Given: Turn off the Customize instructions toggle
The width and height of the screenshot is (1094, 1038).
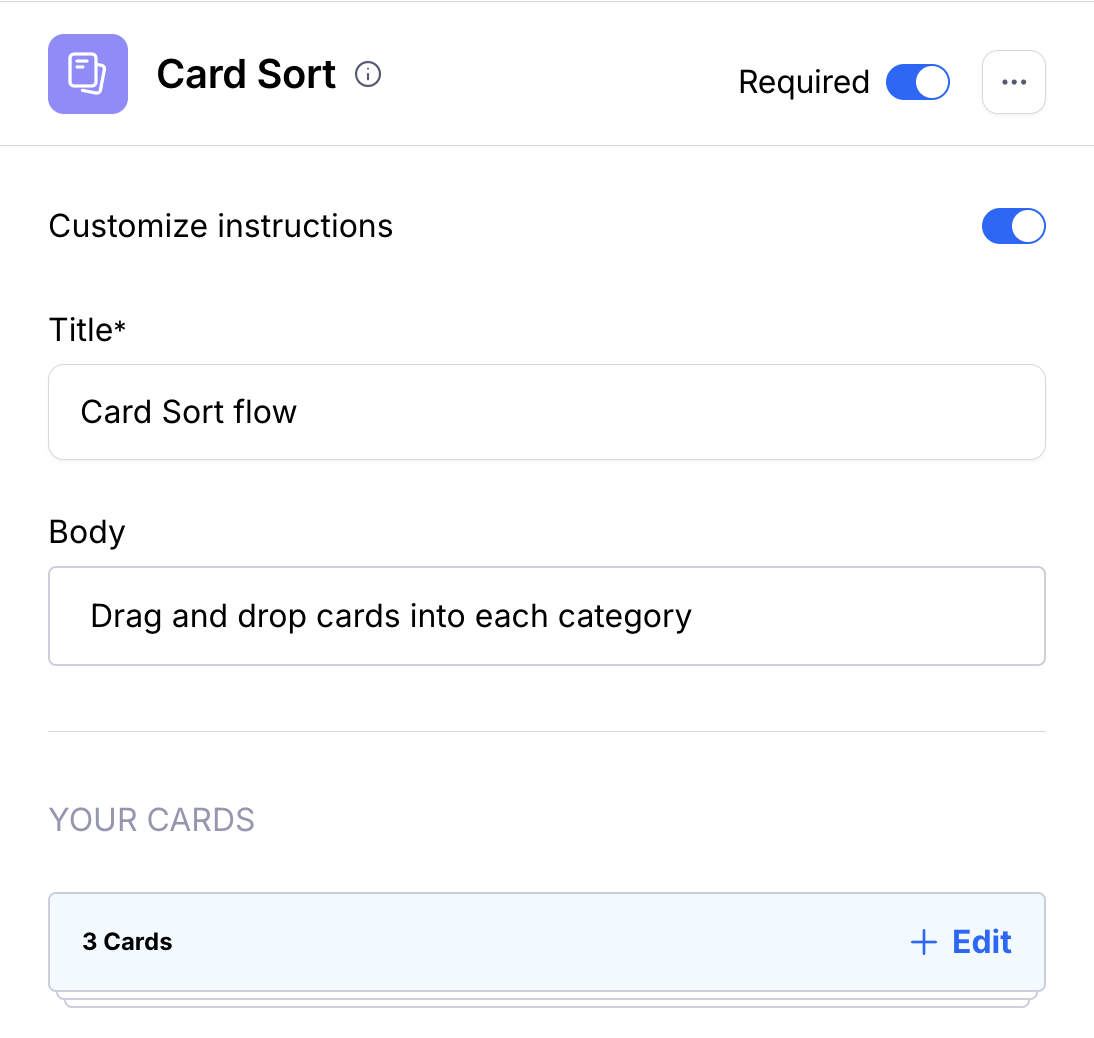Looking at the screenshot, I should click(1013, 226).
